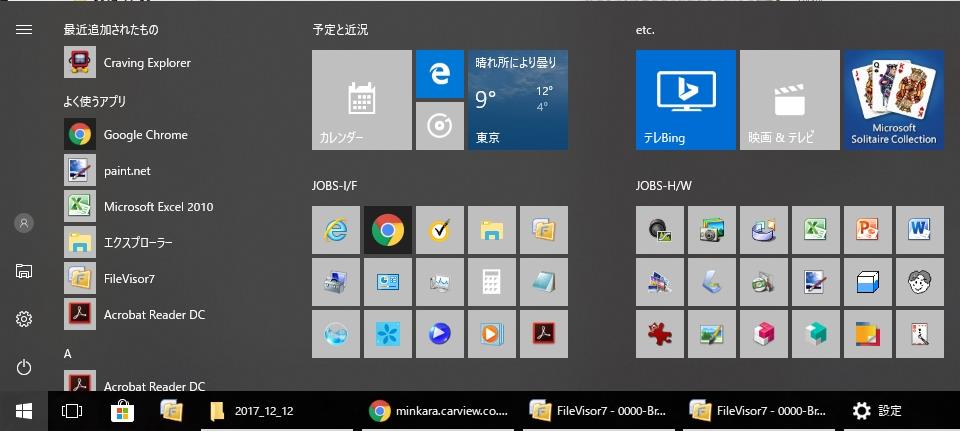Image resolution: width=960 pixels, height=431 pixels.
Task: Open the performance monitor graph tile
Action: pos(440,282)
